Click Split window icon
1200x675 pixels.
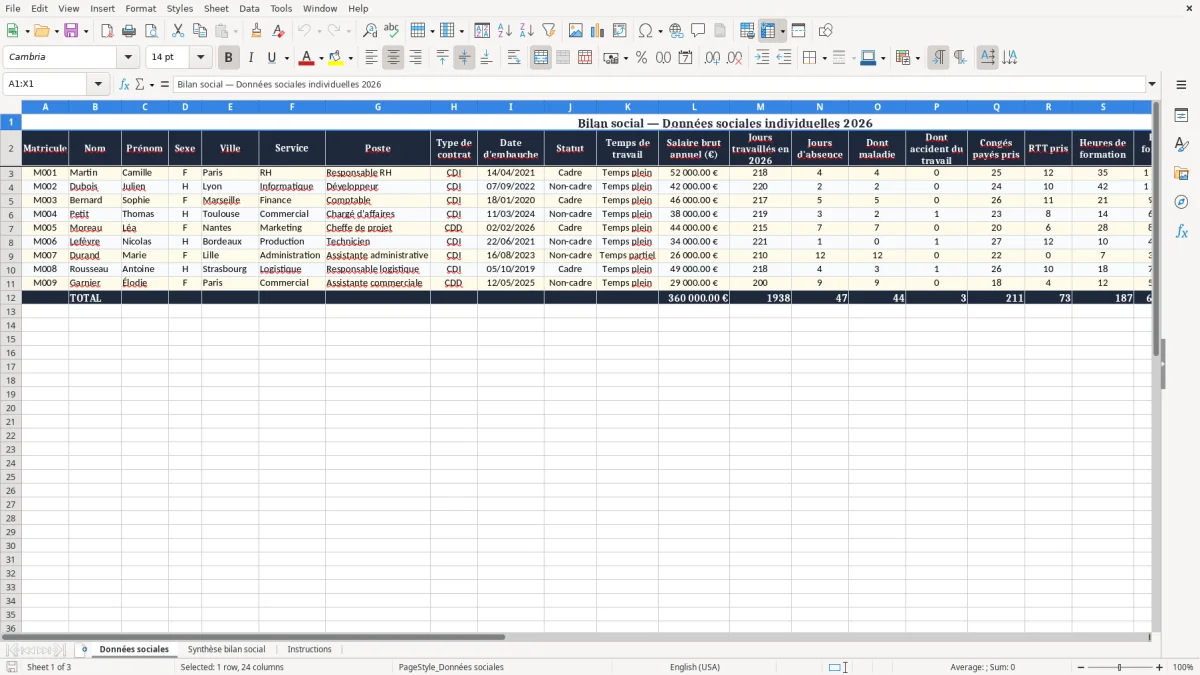pos(798,31)
